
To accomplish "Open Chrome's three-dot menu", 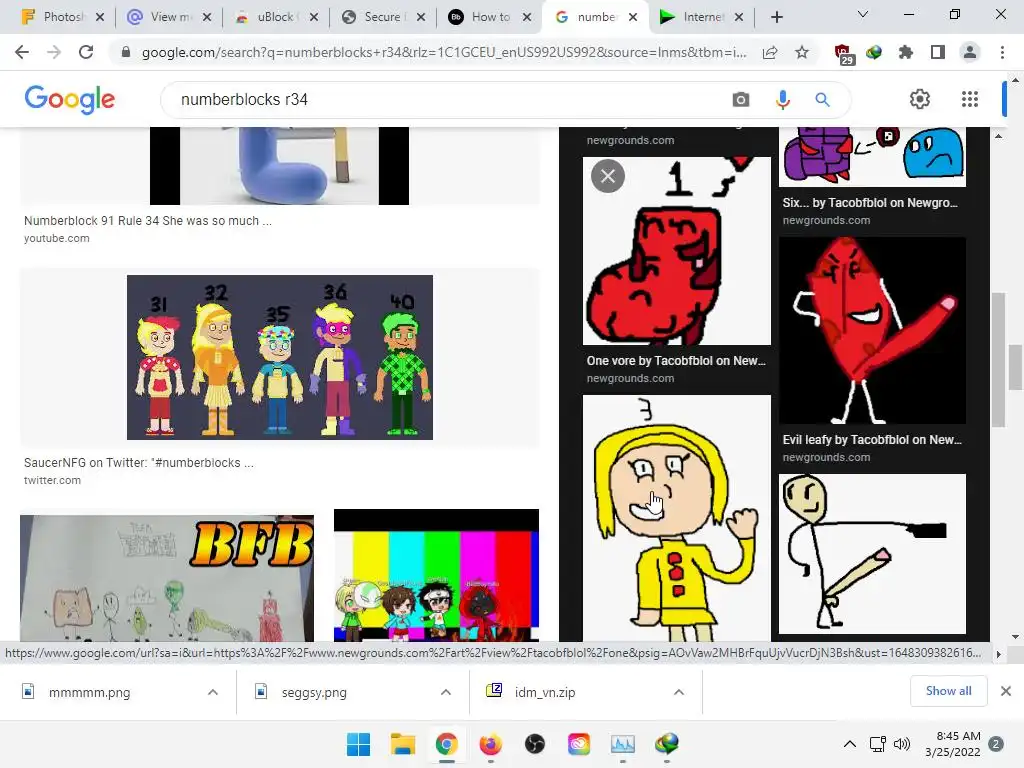I will (x=1002, y=52).
